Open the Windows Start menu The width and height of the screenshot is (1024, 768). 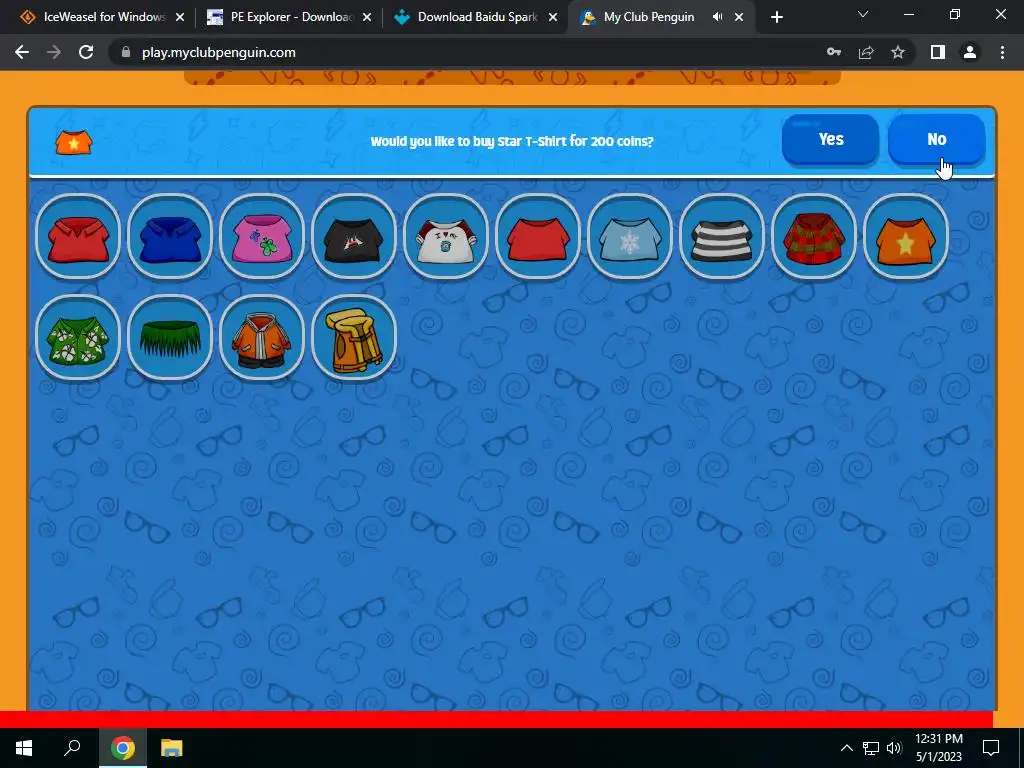coord(24,748)
